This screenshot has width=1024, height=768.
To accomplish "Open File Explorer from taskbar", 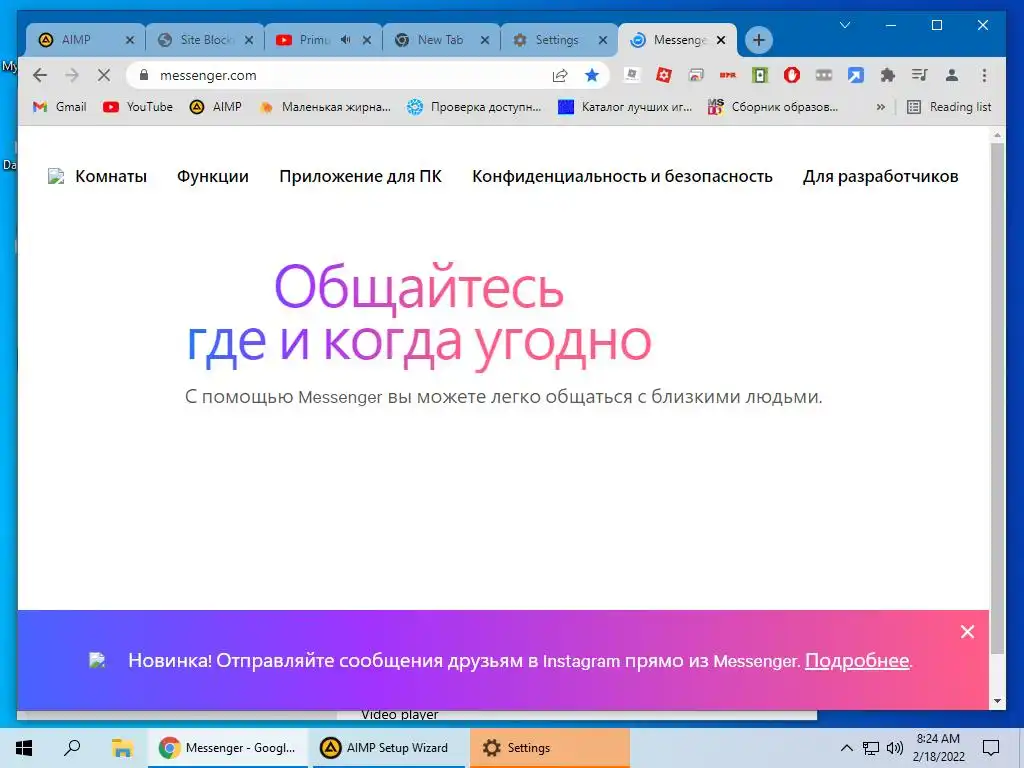I will click(122, 748).
